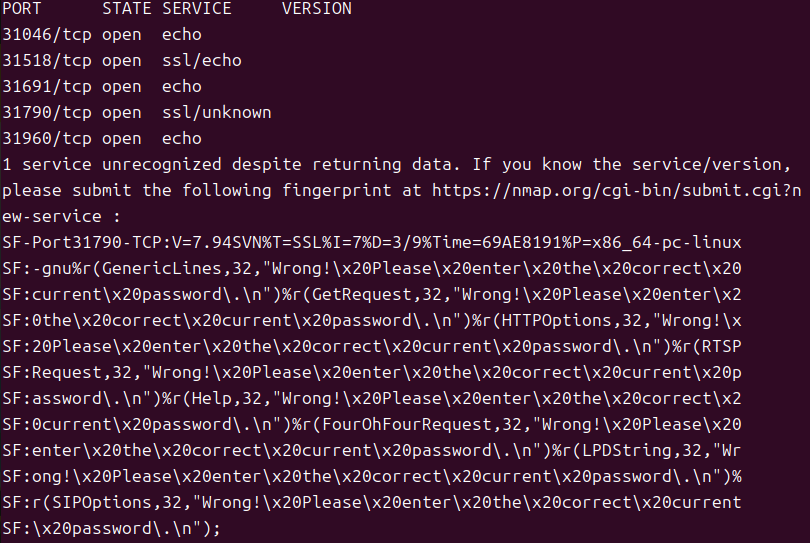Click the GenericLines probe name
The image size is (810, 543).
tap(132, 268)
